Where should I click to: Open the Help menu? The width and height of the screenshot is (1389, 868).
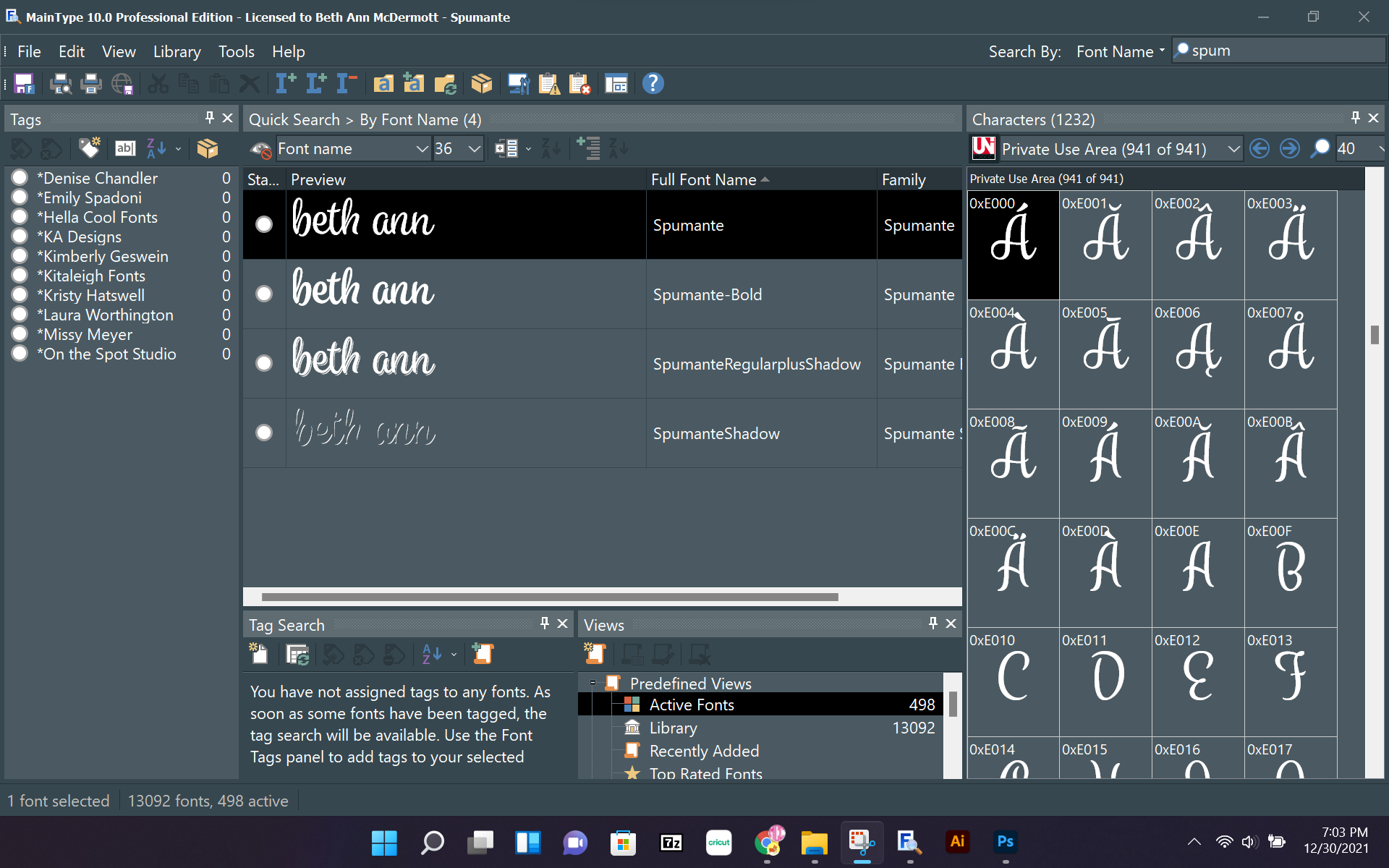click(x=289, y=51)
